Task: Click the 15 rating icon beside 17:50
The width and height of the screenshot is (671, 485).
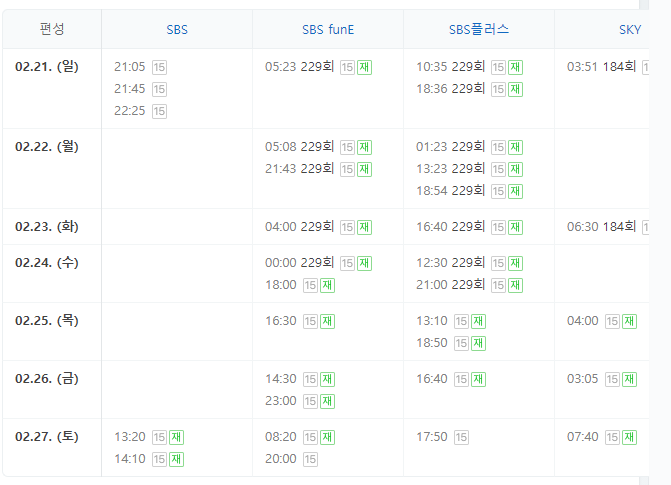Action: (x=461, y=437)
